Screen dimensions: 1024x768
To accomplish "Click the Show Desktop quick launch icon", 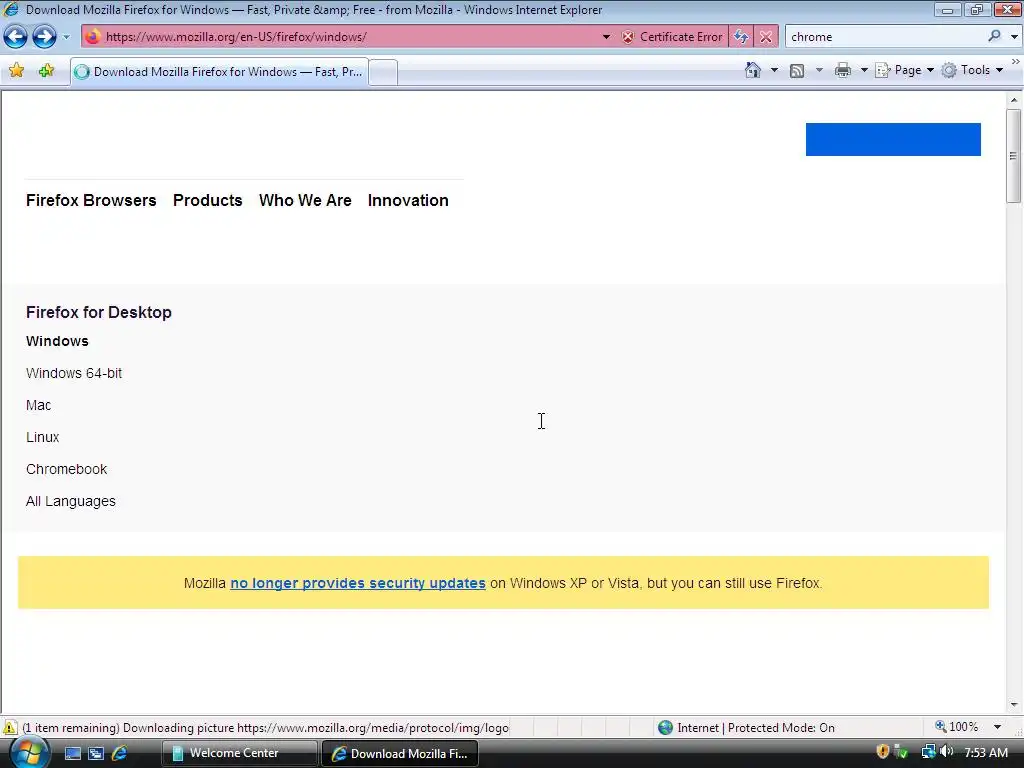I will pos(72,753).
